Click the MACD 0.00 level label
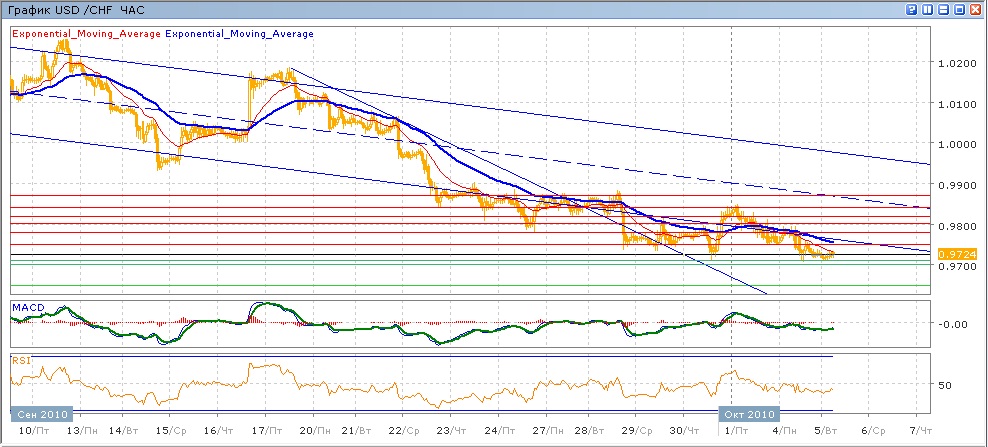 [x=953, y=324]
